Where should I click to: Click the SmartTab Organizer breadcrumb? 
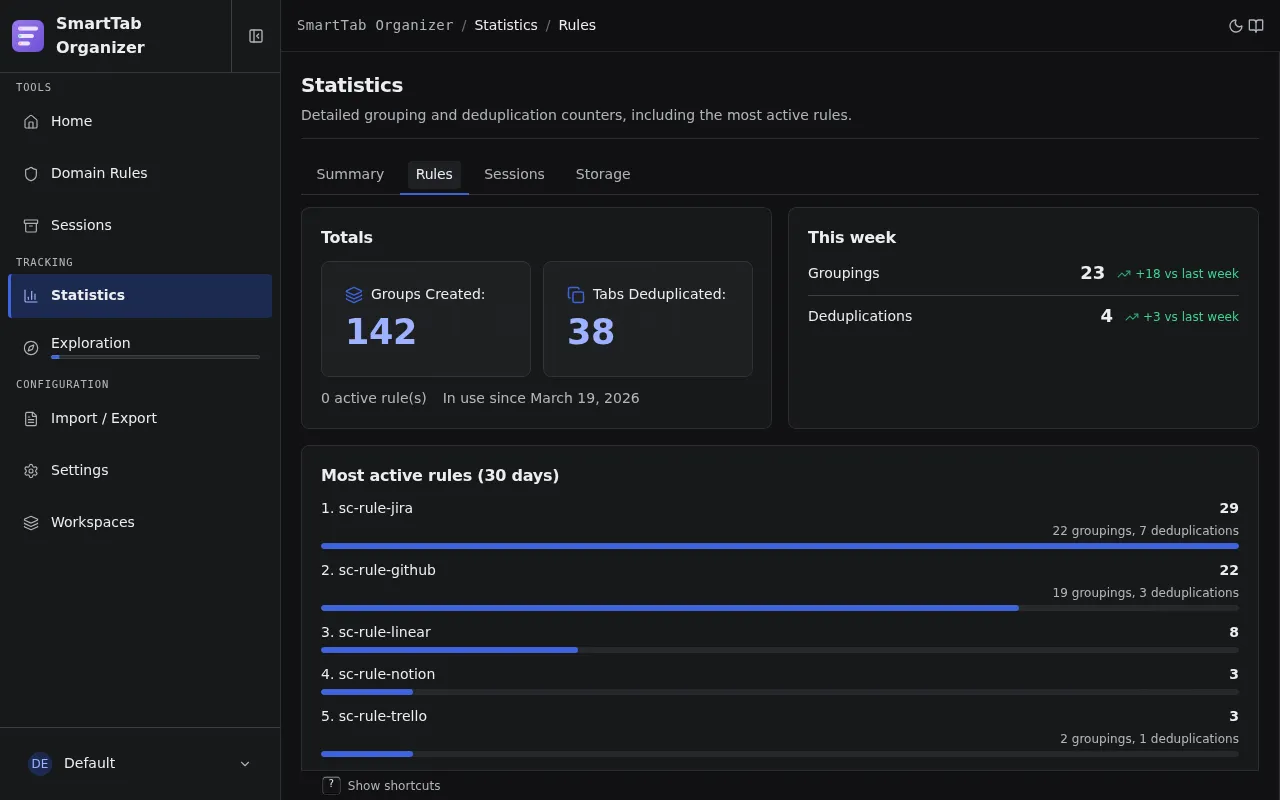(375, 25)
